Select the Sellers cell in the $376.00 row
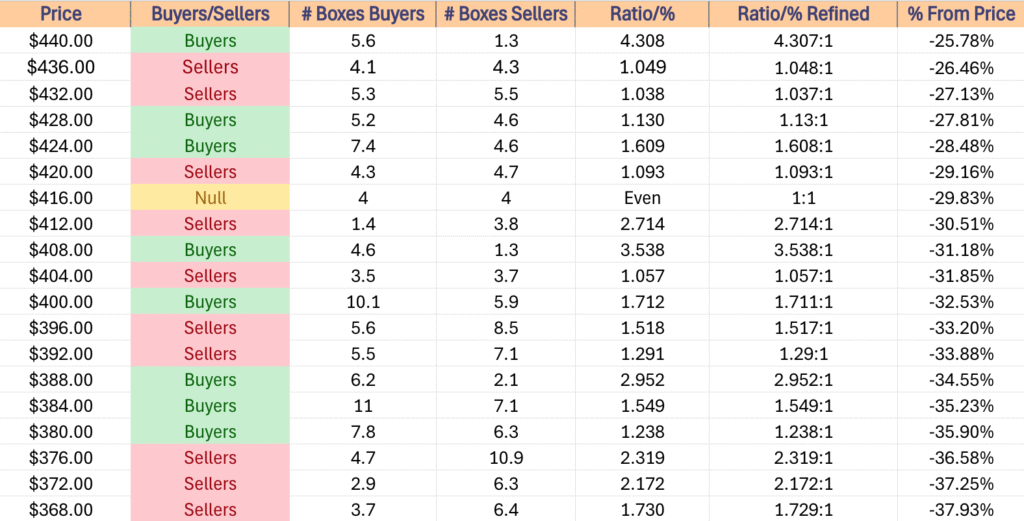 click(210, 458)
